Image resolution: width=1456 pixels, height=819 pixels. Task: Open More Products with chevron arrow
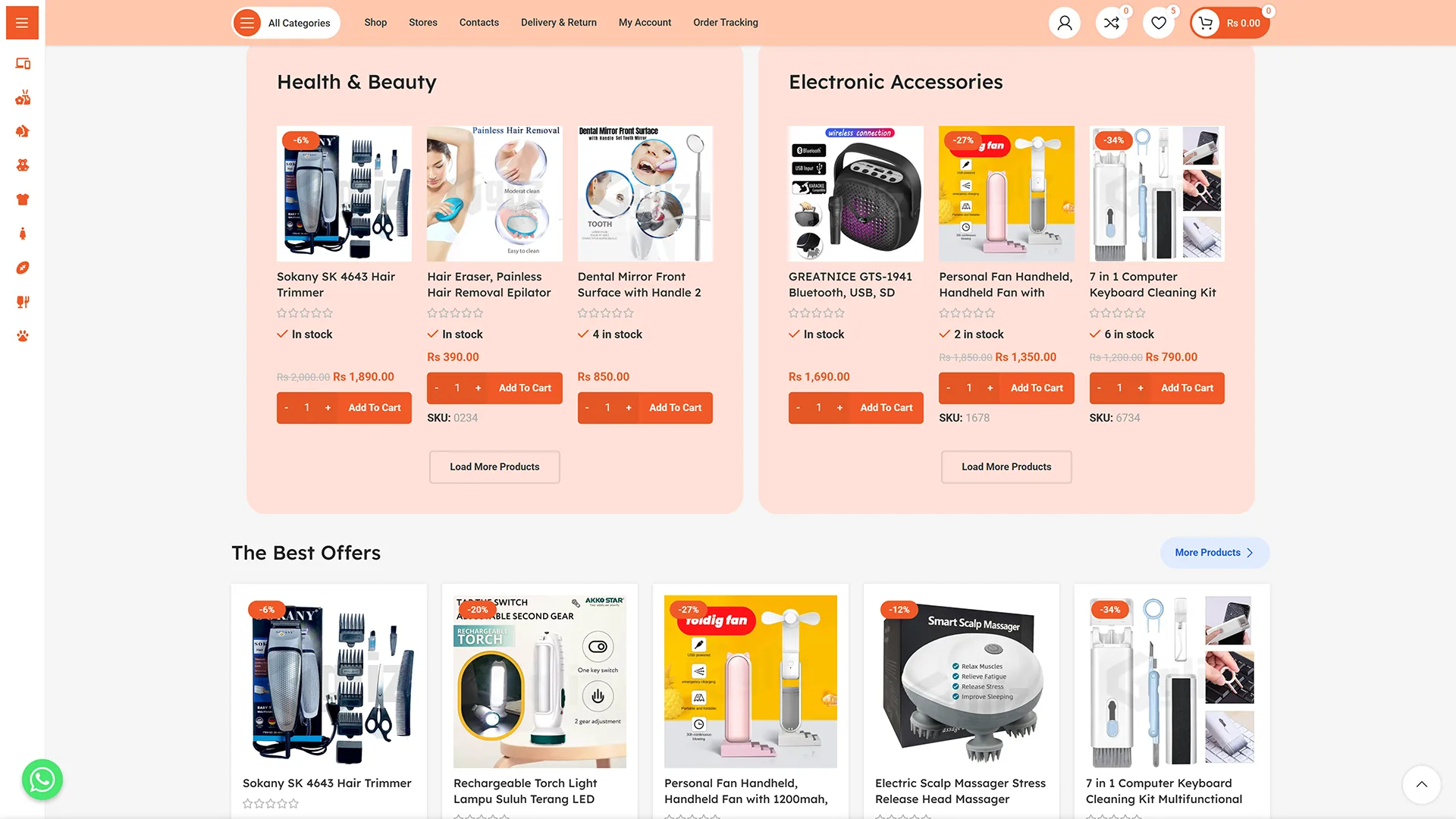[1215, 553]
